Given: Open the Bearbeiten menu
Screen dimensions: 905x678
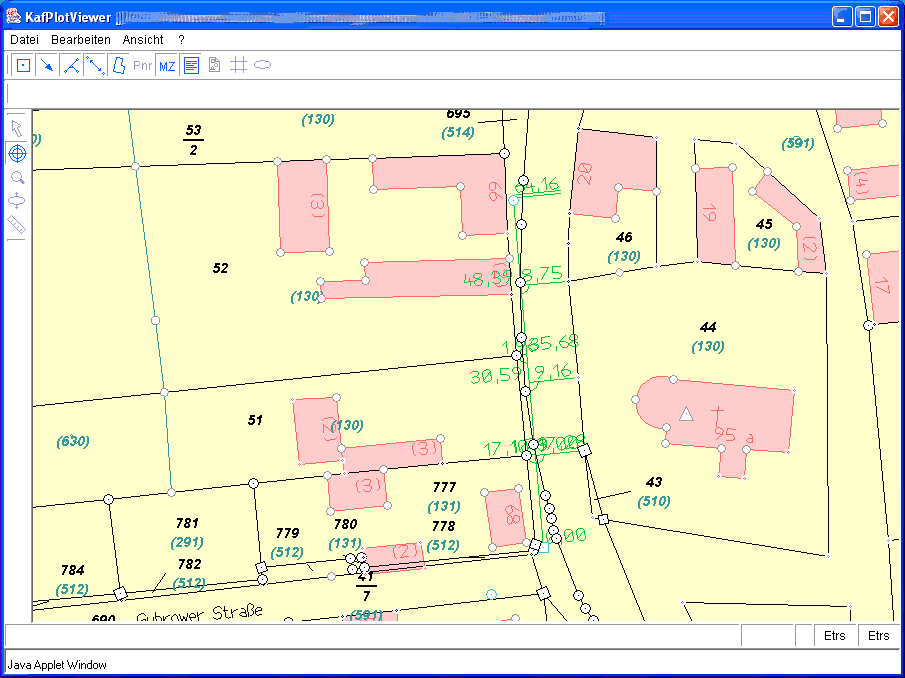Looking at the screenshot, I should point(81,39).
